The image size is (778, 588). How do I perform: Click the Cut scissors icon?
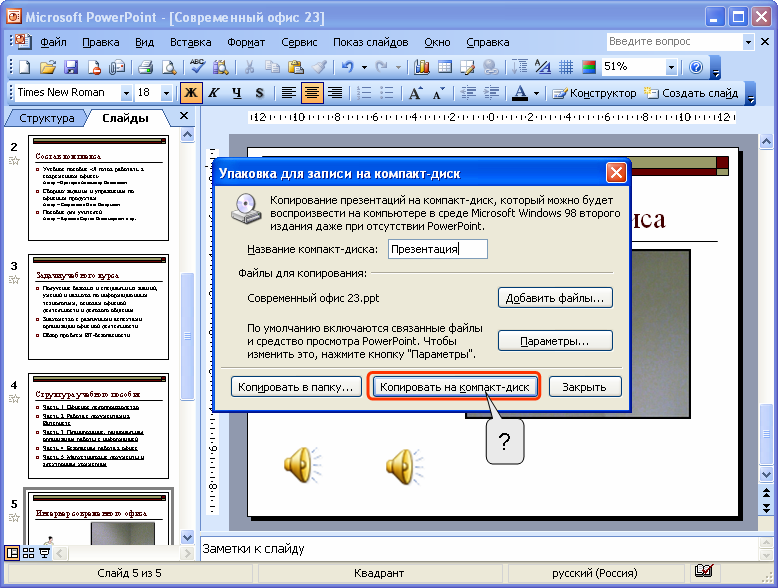(249, 67)
